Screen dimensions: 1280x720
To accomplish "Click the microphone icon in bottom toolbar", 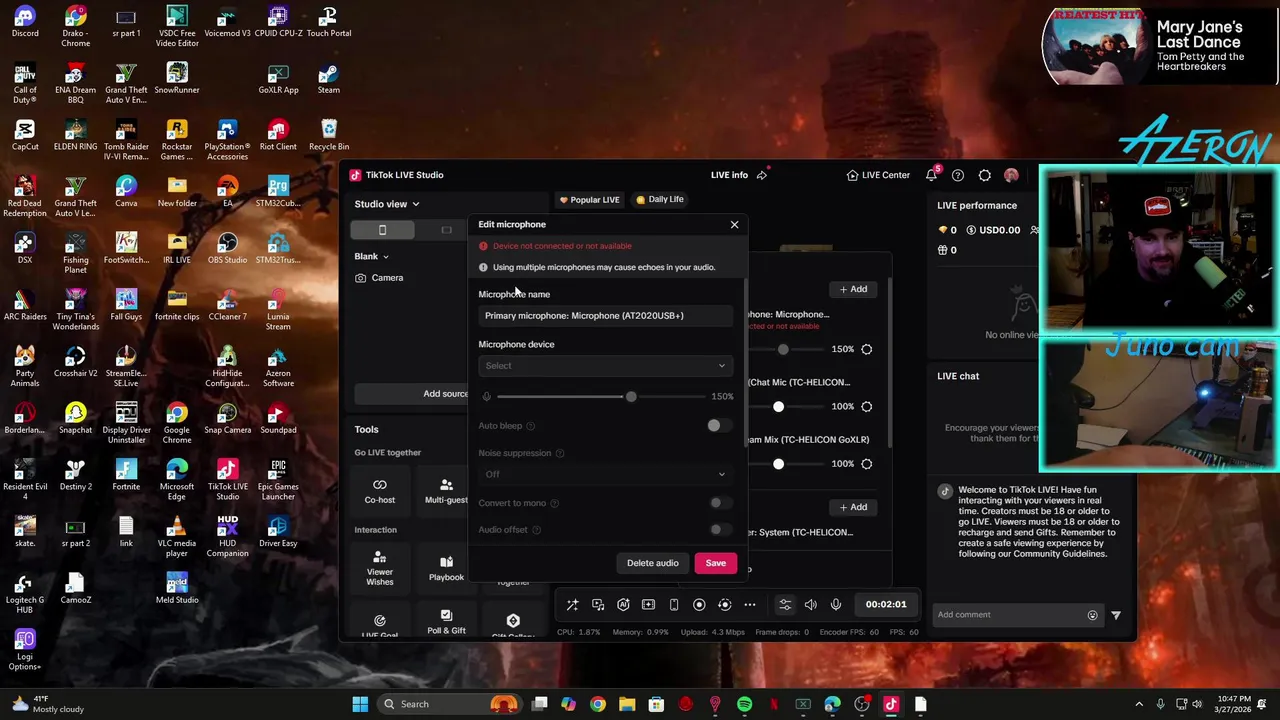I will [836, 604].
